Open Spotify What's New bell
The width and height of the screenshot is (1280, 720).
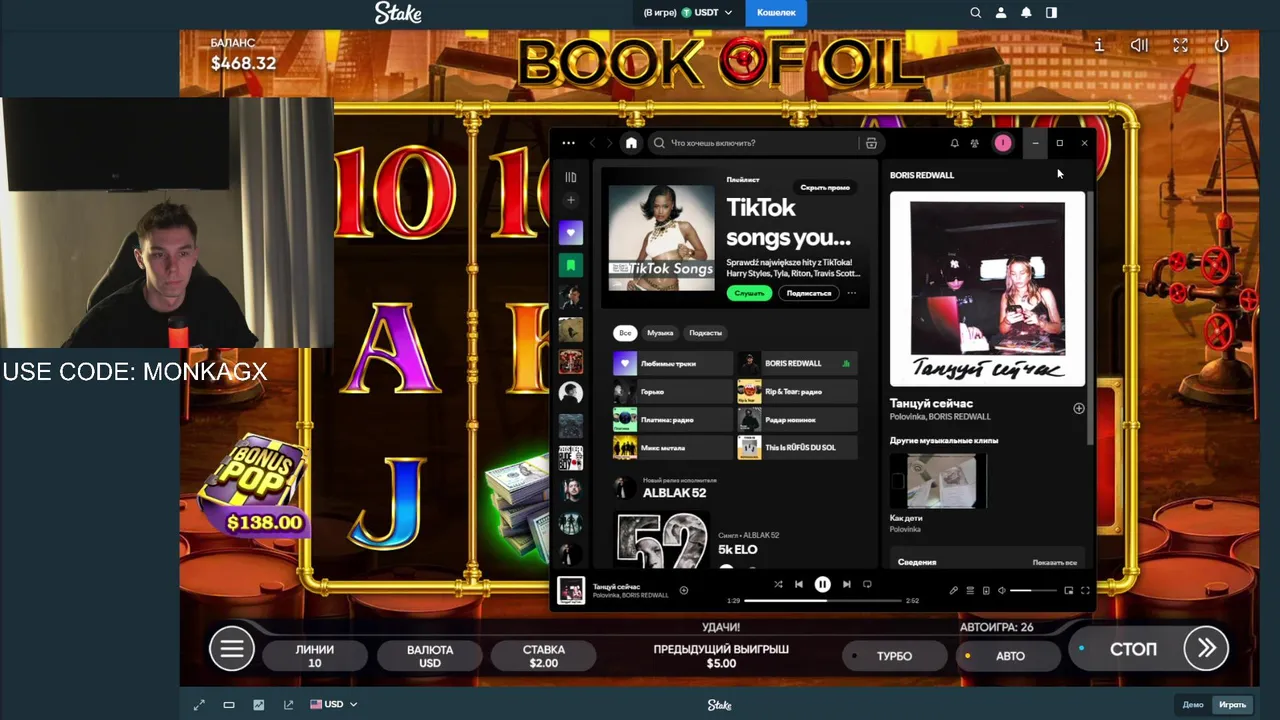point(954,143)
